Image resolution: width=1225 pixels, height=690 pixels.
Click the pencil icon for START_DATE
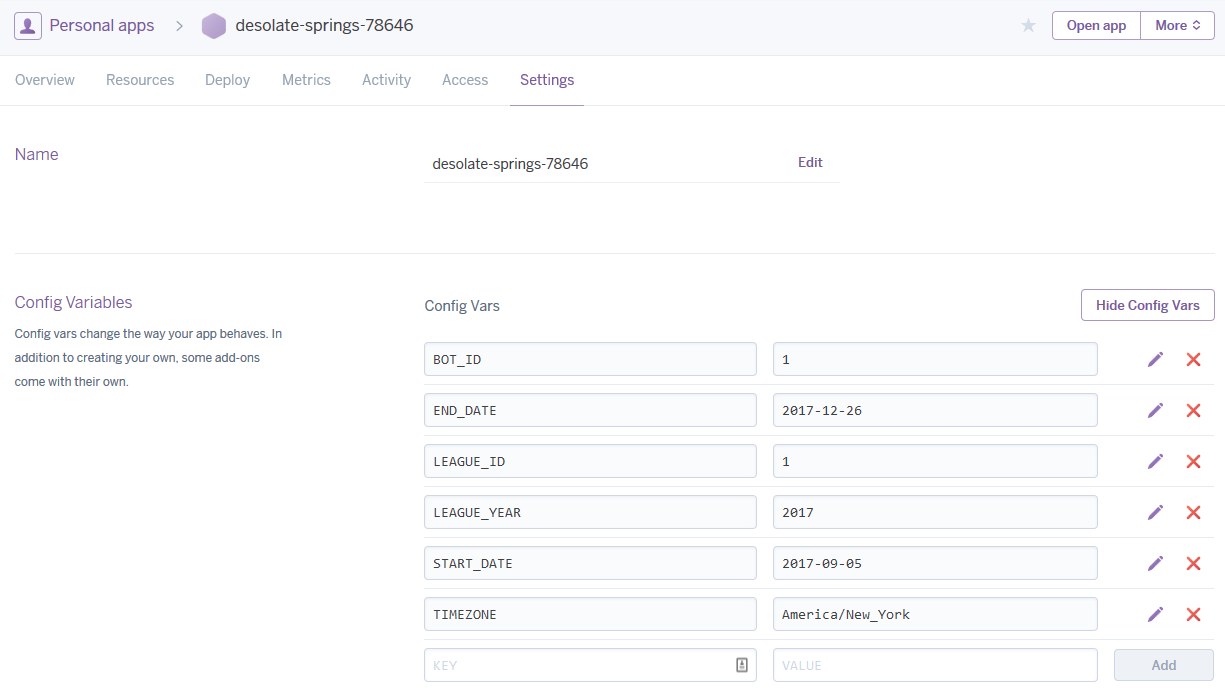click(1155, 563)
